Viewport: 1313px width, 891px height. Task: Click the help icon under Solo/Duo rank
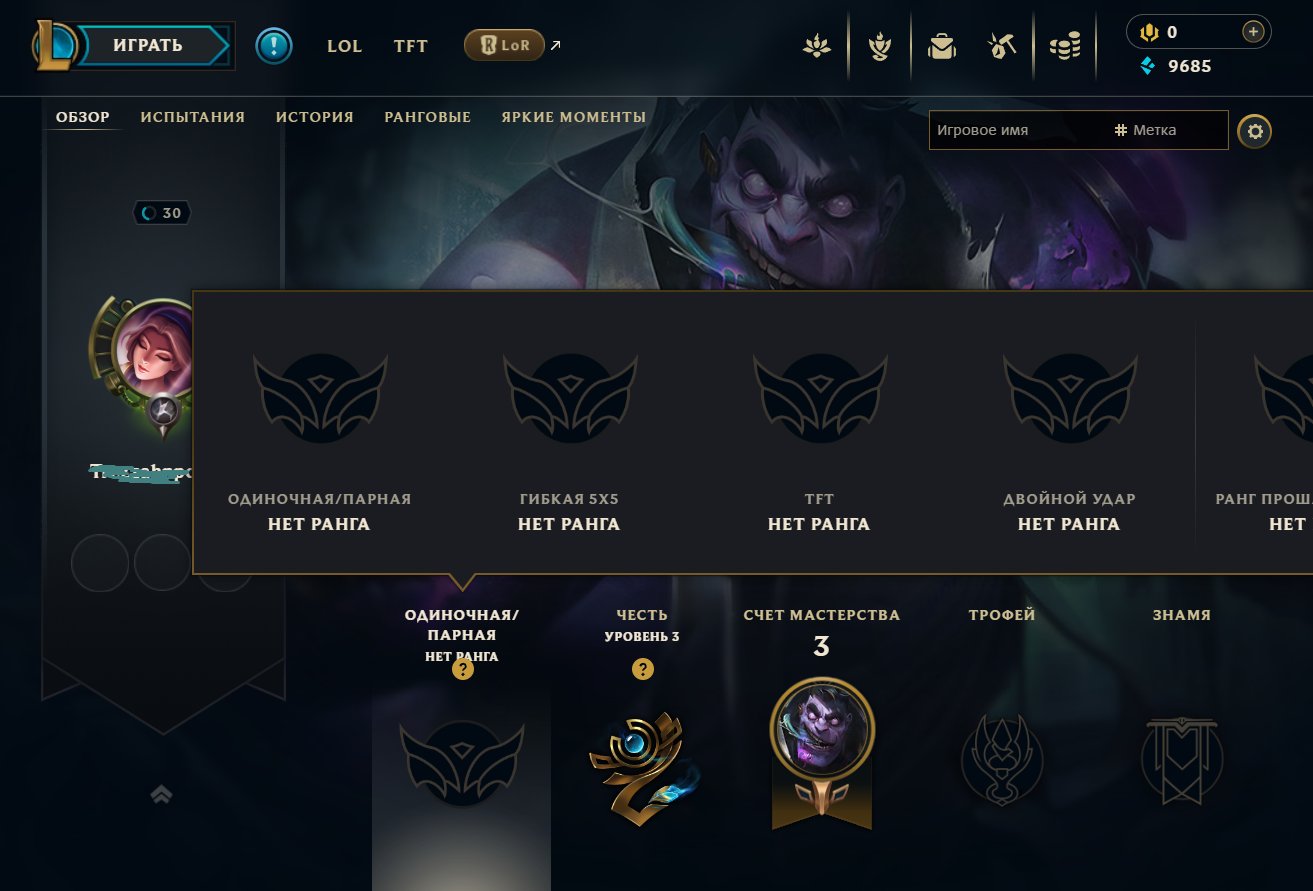click(x=462, y=670)
